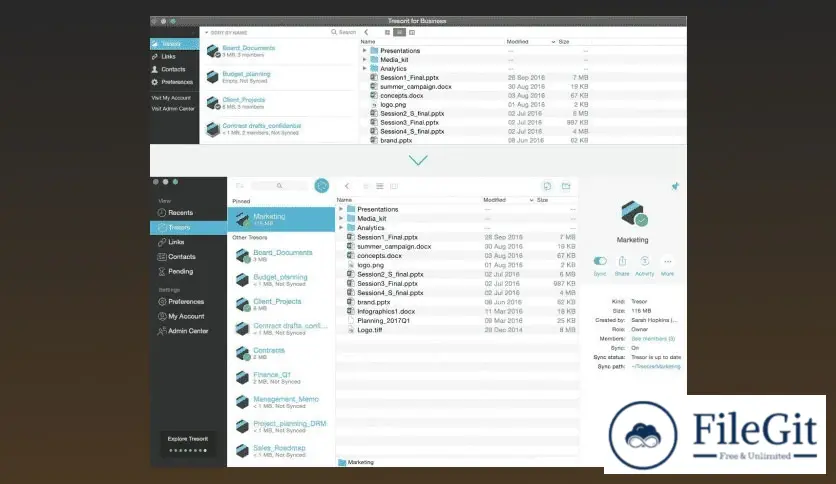
Task: Open the Sync path link in the details panel
Action: pos(656,366)
